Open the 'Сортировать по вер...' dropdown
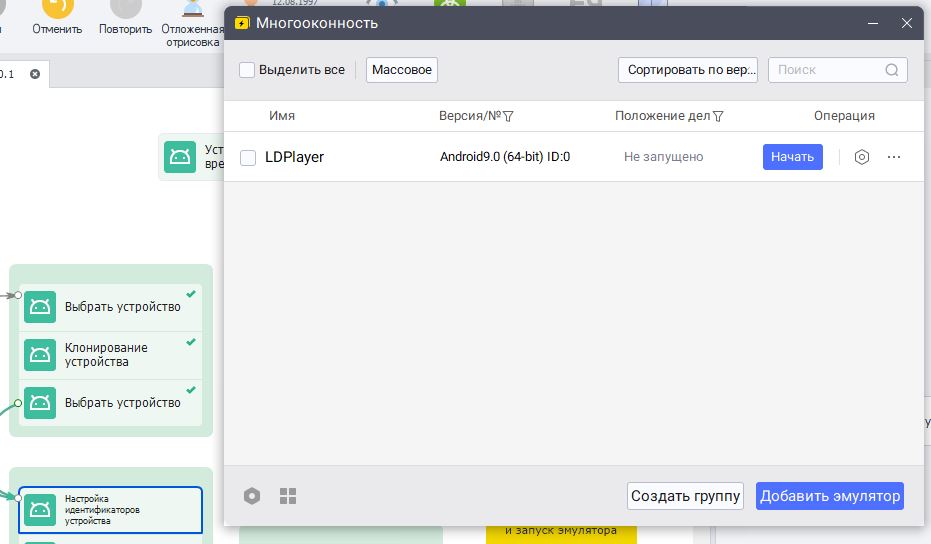This screenshot has width=931, height=544. [688, 70]
